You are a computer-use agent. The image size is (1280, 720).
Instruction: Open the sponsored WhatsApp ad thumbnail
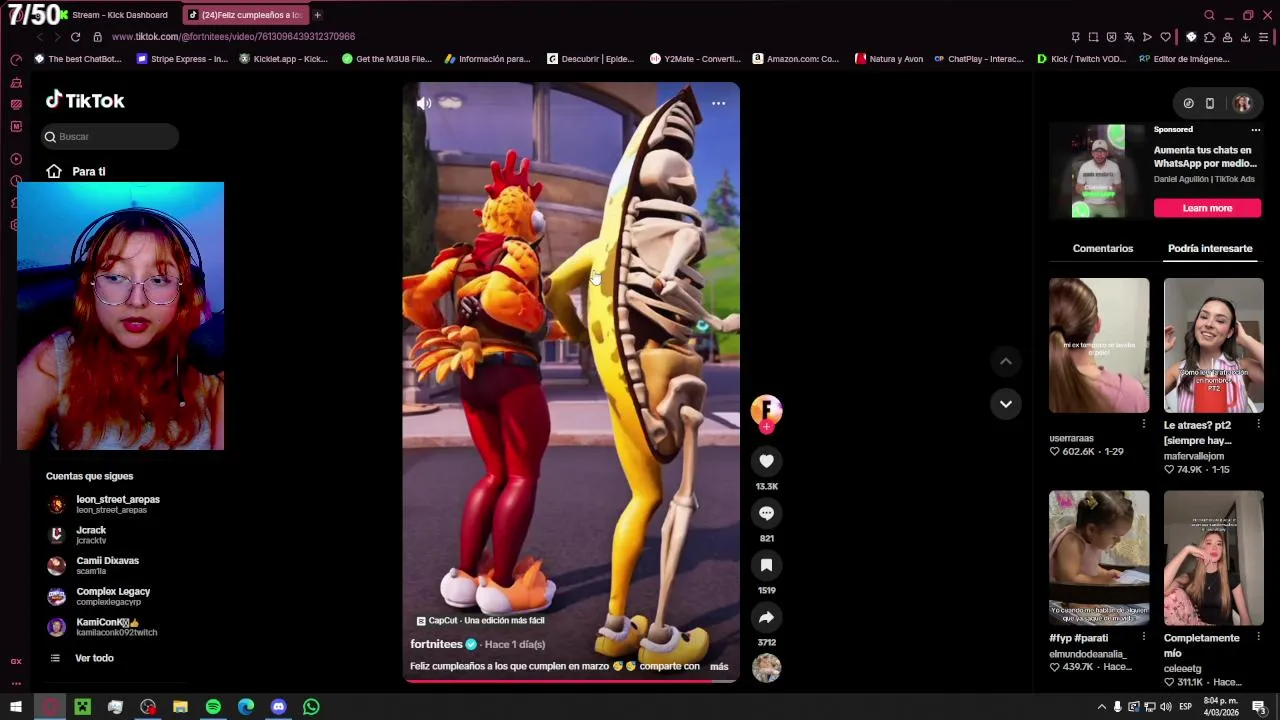[1098, 171]
